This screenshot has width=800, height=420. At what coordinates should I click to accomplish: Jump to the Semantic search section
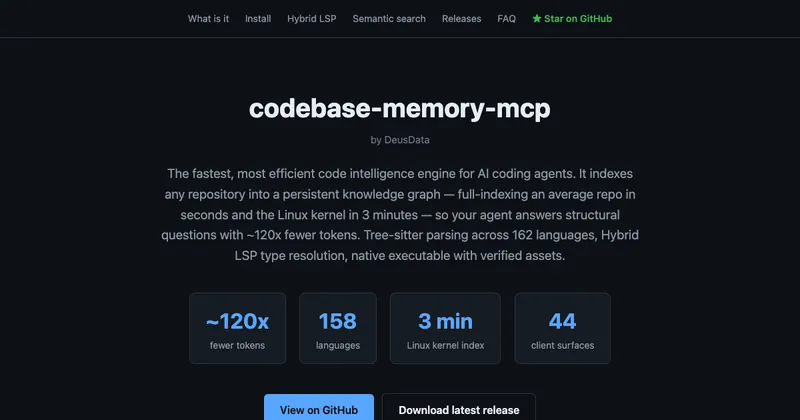389,19
